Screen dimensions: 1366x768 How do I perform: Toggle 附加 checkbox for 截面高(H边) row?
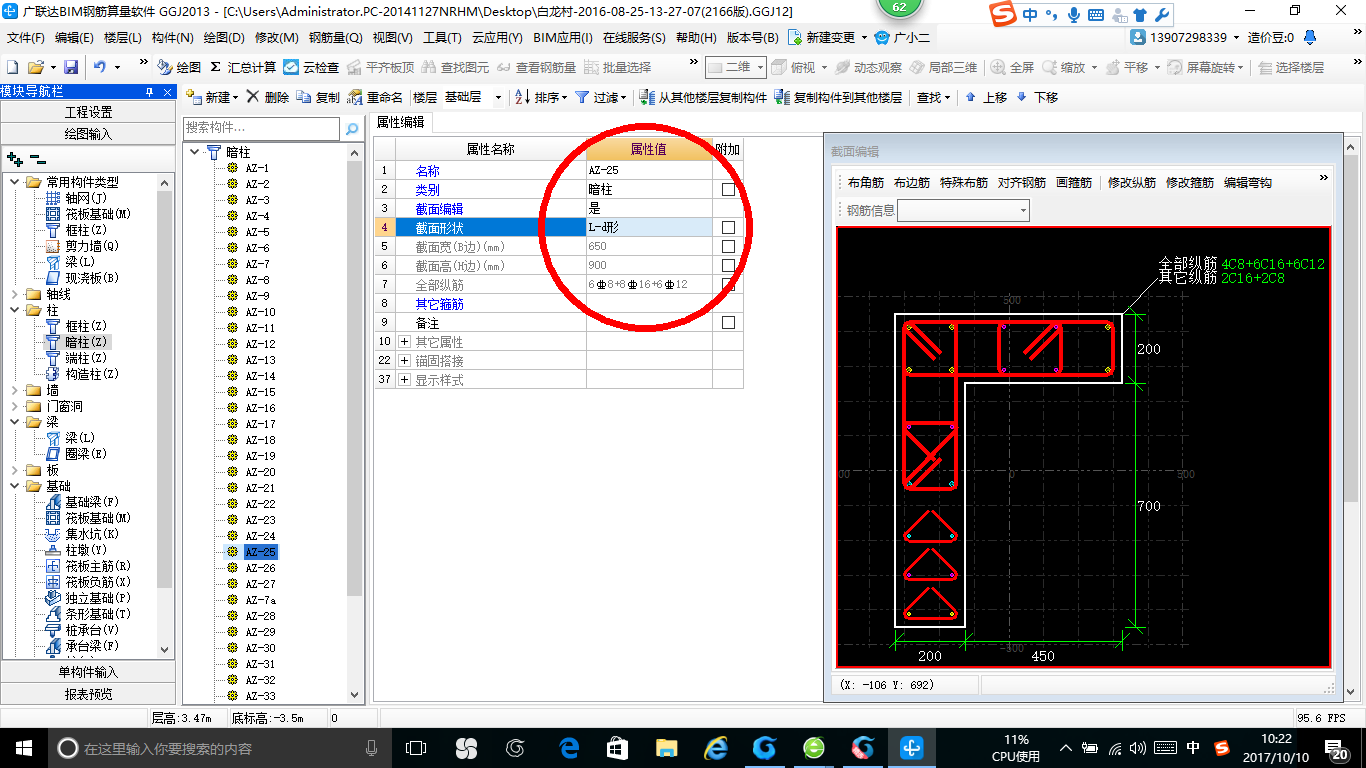728,265
